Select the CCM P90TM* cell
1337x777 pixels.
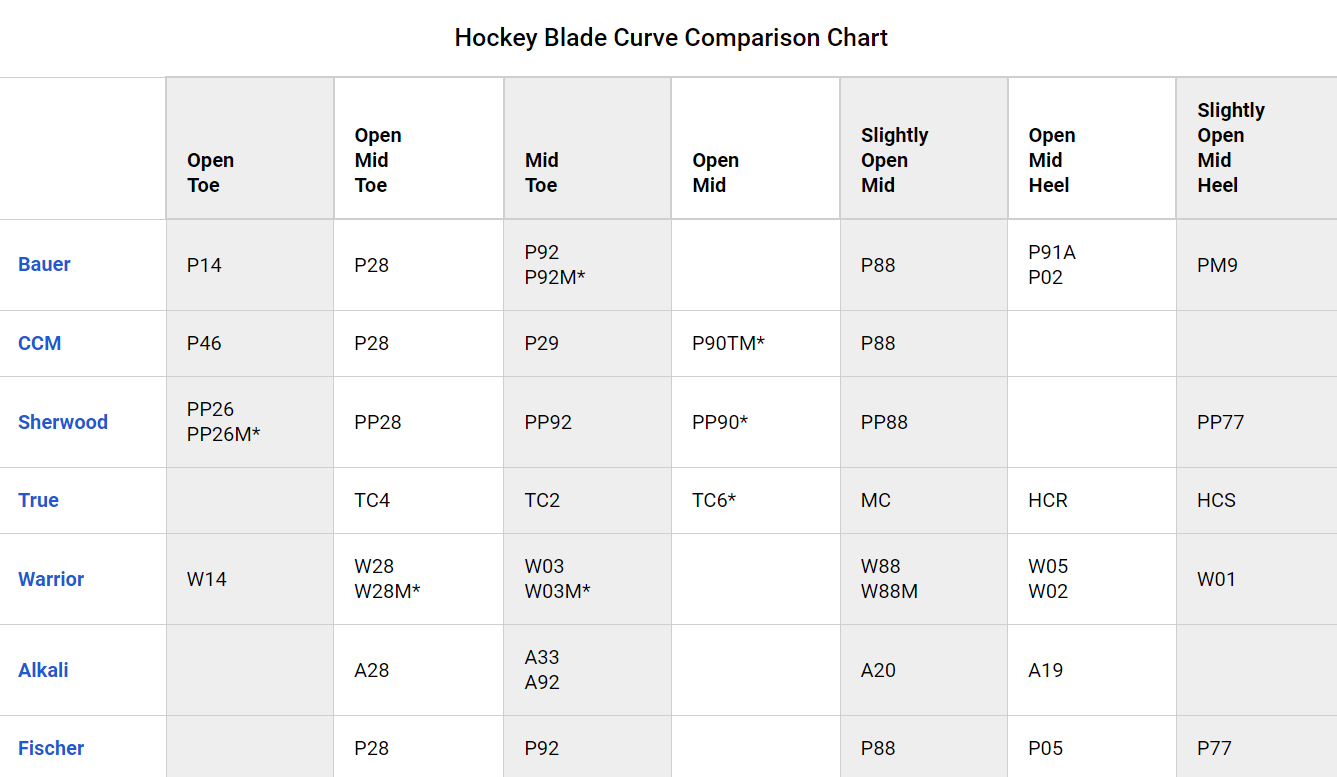(x=728, y=343)
